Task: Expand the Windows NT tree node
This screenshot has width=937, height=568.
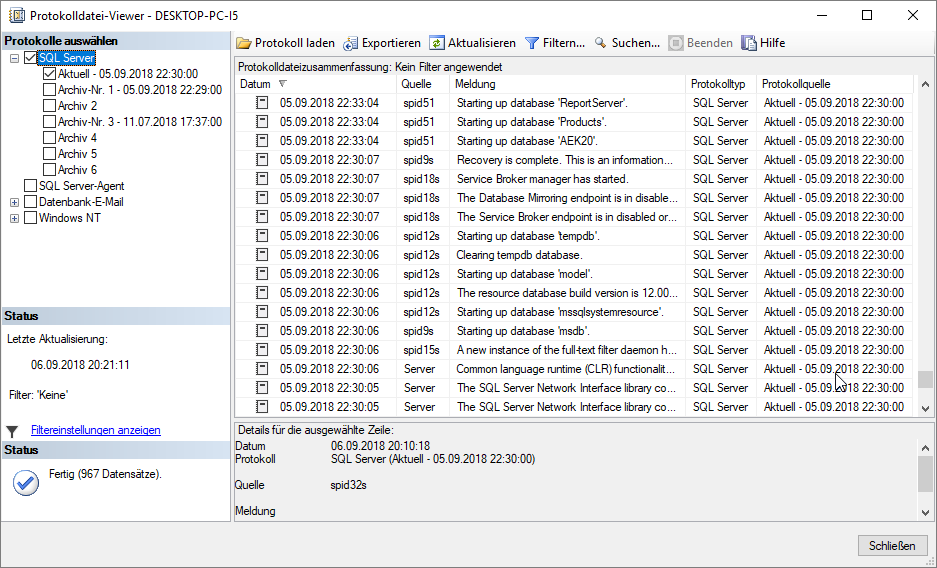Action: [14, 219]
